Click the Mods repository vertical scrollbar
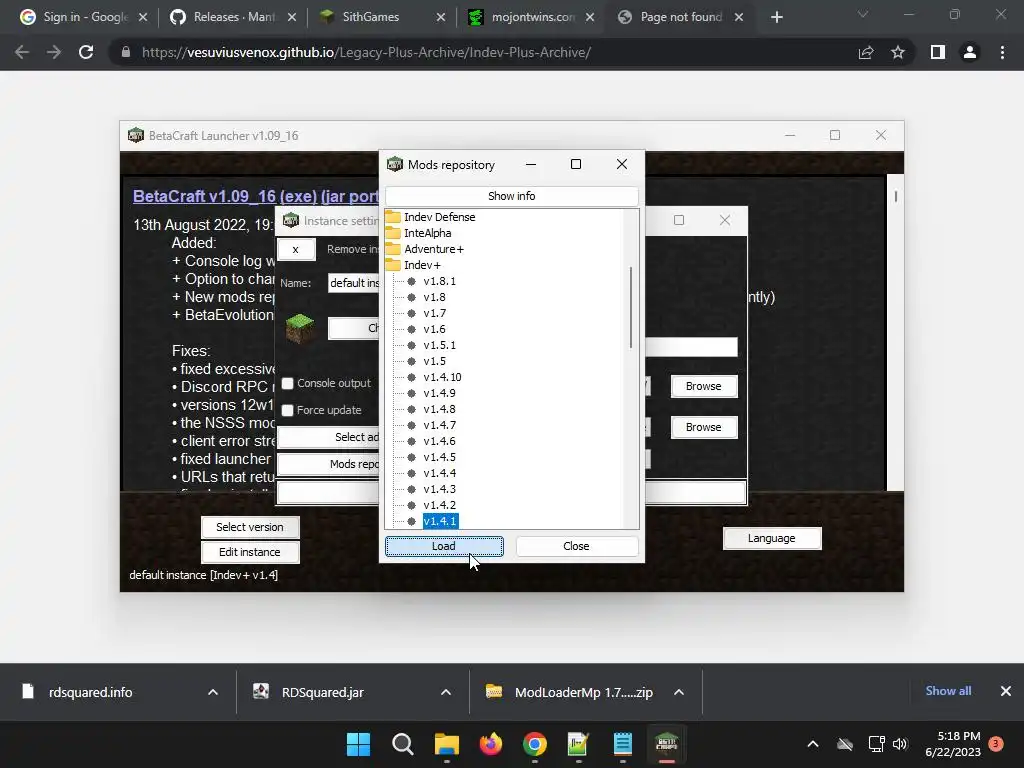The width and height of the screenshot is (1024, 768). tap(631, 307)
